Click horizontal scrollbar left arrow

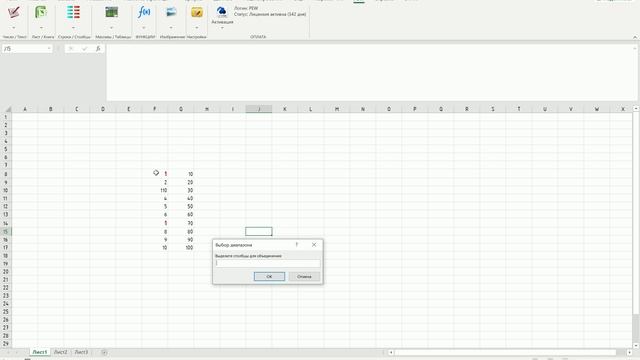click(x=391, y=352)
